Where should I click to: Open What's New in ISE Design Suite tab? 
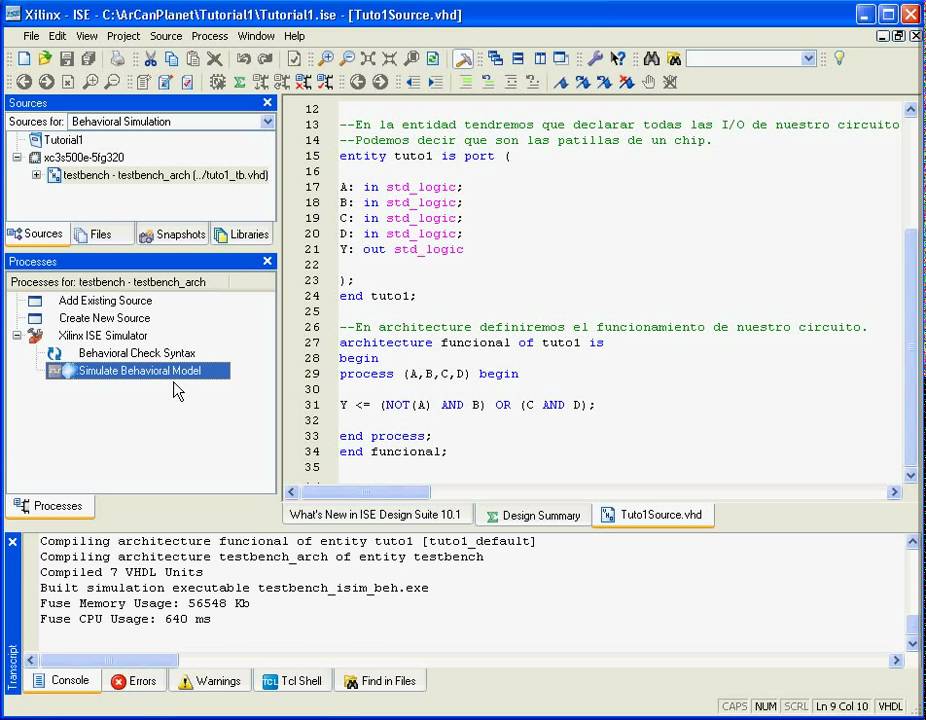[377, 514]
